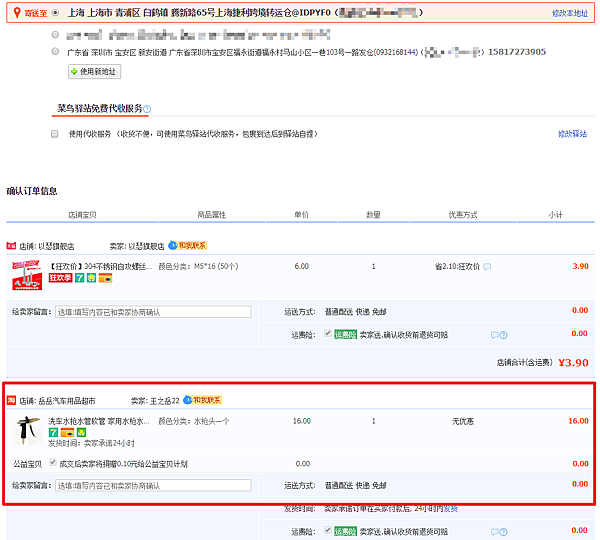Select the 广东省 深圳市 宝安区 address radio button
This screenshot has height=540, width=600.
[x=55, y=51]
